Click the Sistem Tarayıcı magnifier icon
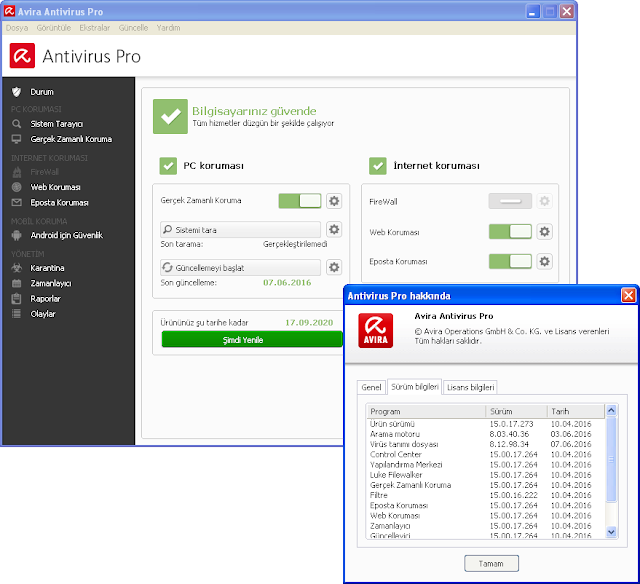Screen dimensions: 640x584 (16, 124)
